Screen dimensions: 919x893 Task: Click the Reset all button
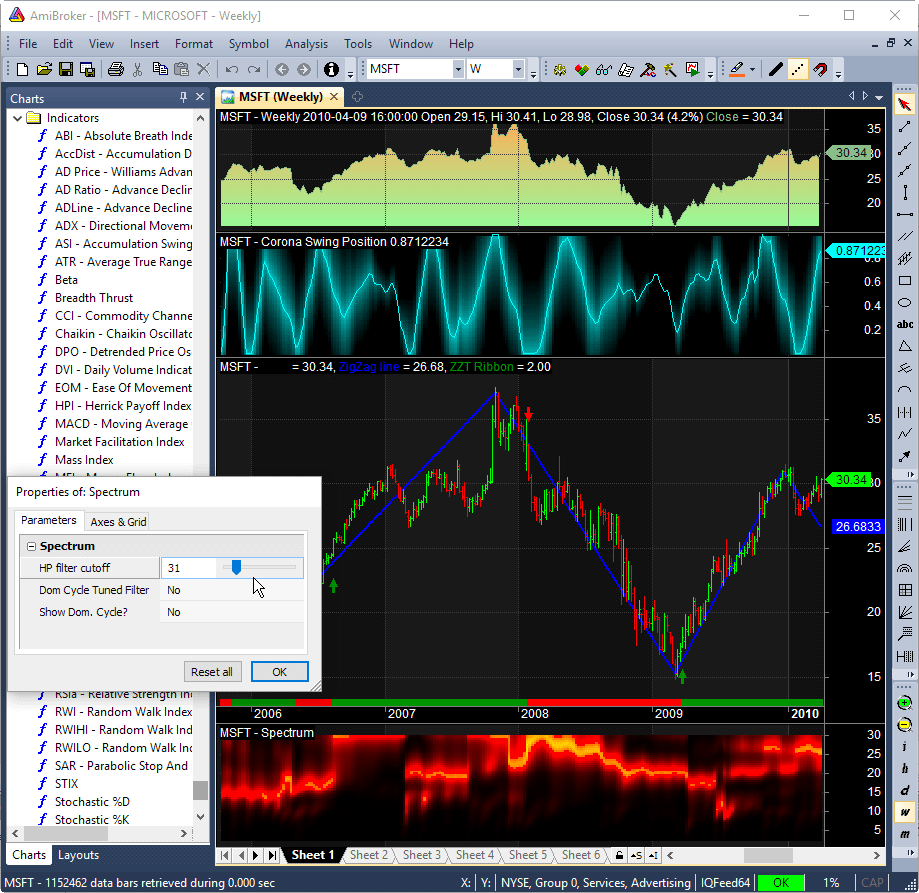(212, 671)
